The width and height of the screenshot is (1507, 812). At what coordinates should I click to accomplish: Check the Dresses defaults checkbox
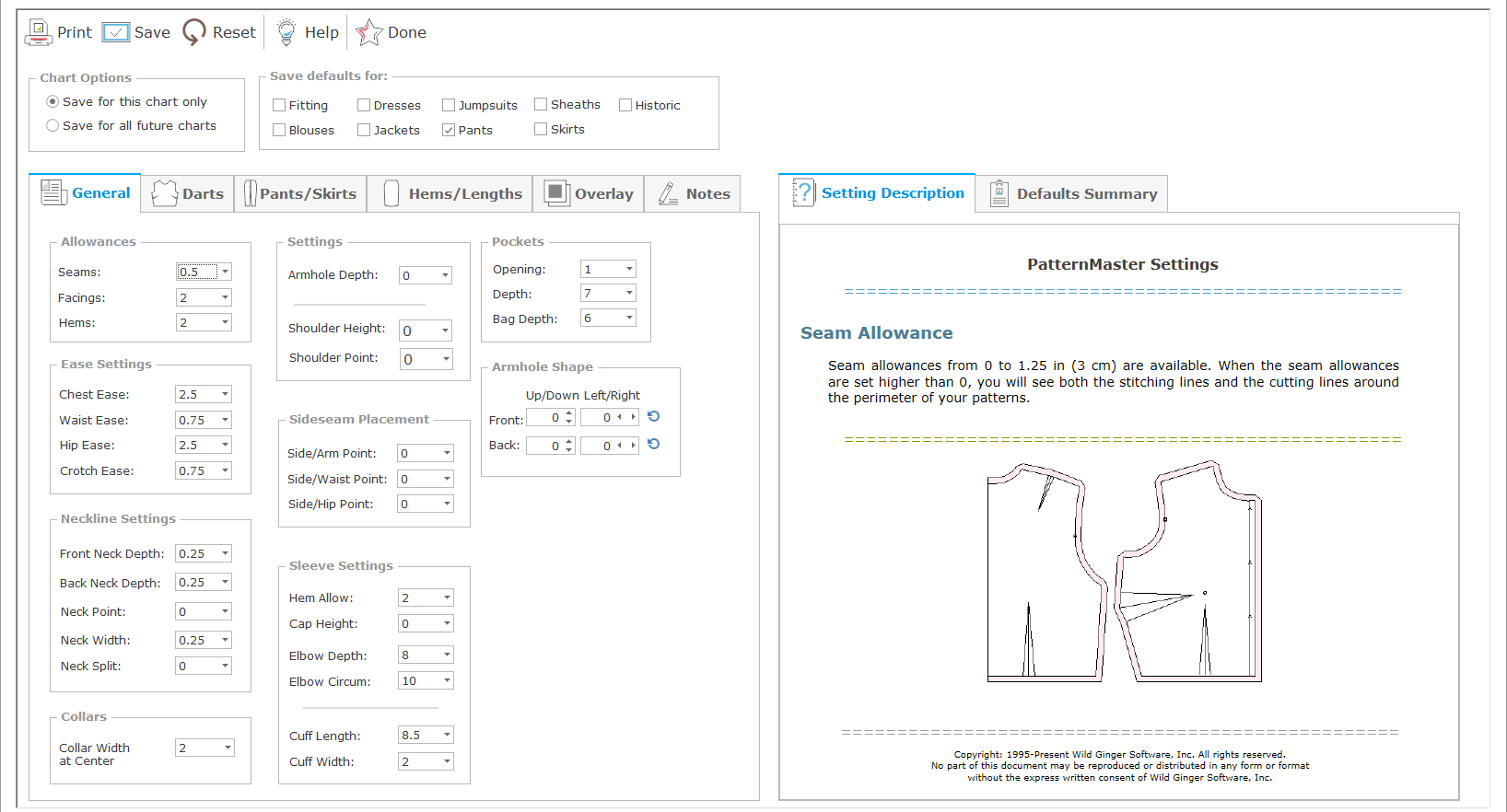click(x=364, y=105)
